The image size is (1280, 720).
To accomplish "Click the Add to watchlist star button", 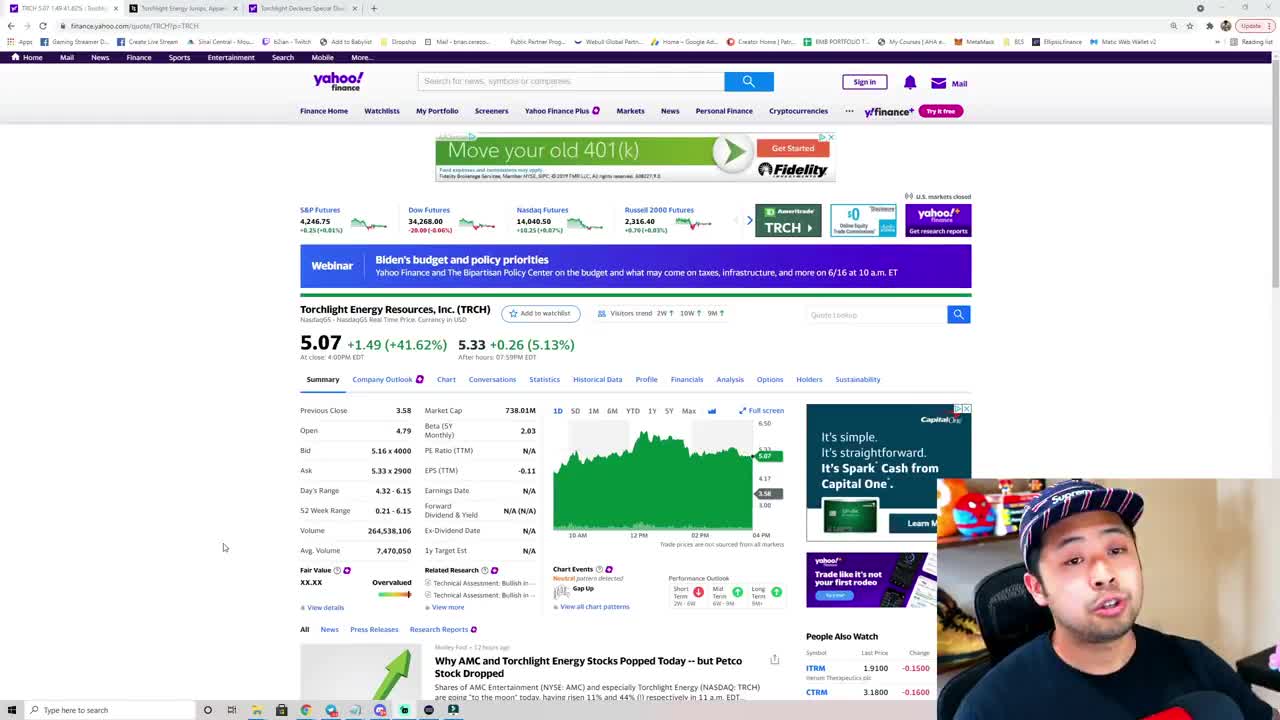I will (x=540, y=313).
